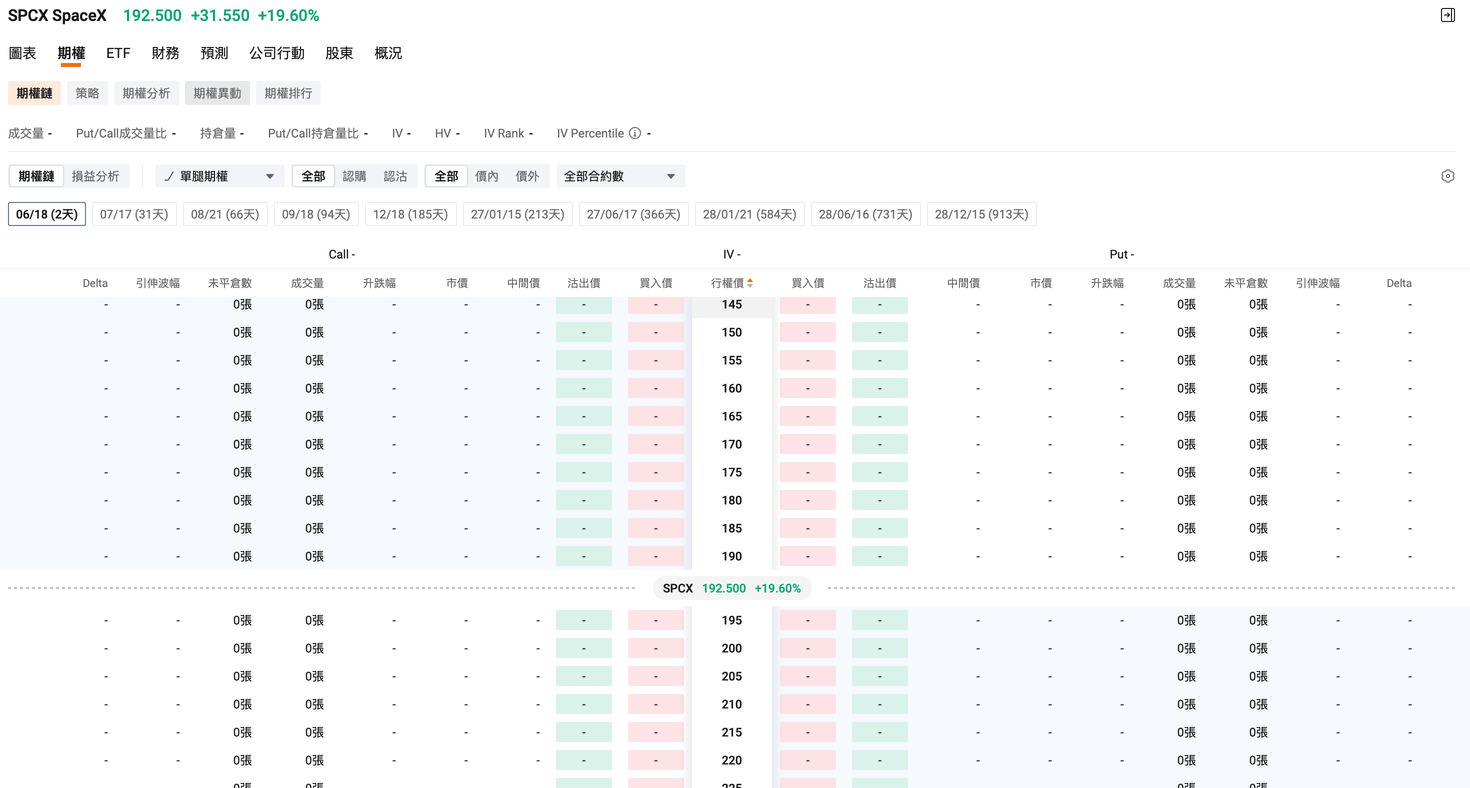The height and width of the screenshot is (788, 1470).
Task: Switch to the 圖表 tab
Action: click(22, 53)
